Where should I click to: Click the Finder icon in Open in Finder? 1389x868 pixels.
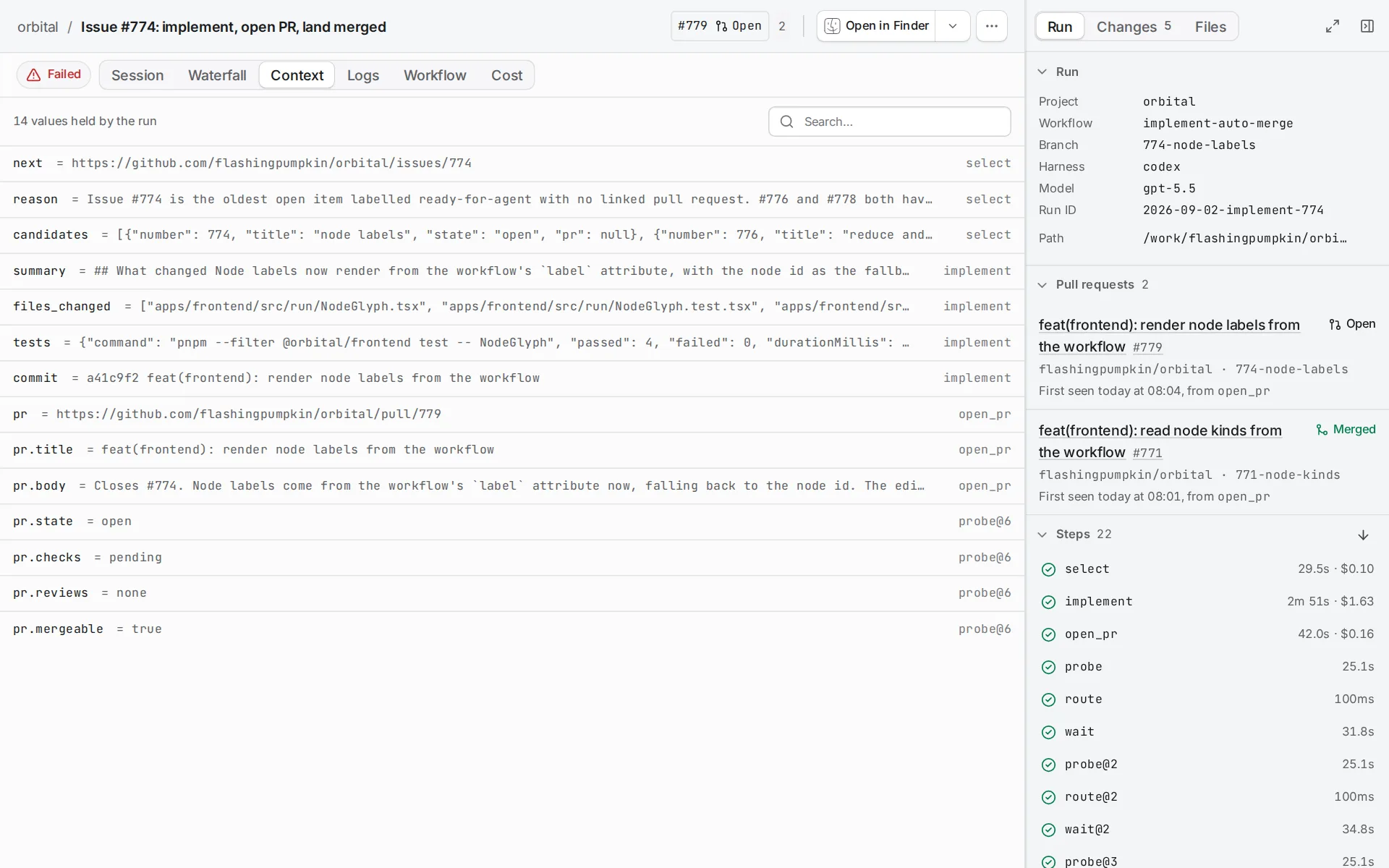832,26
